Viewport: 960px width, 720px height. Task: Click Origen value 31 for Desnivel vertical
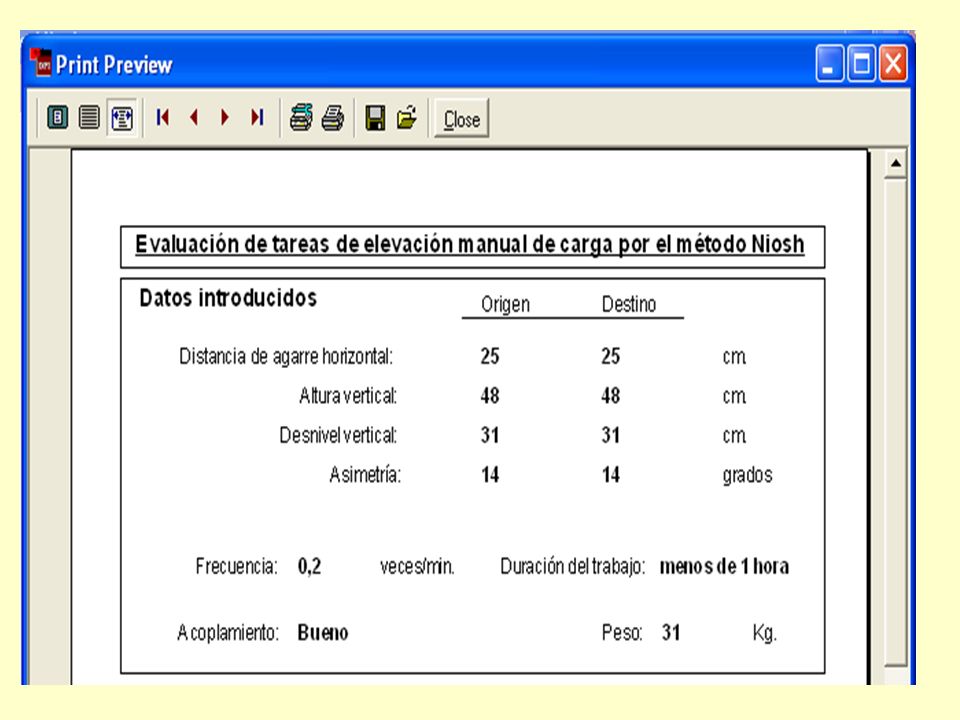(490, 435)
